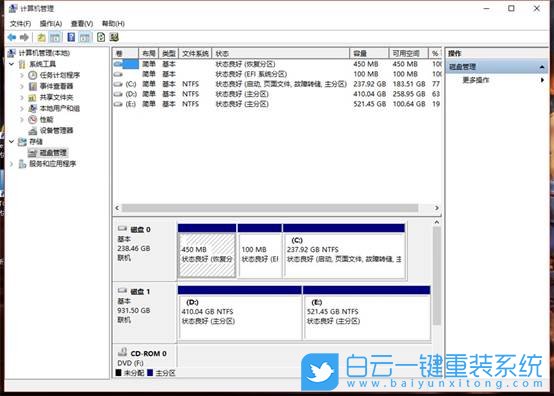This screenshot has width=554, height=396.
Task: Select root node 计算机管理(本地)
Action: click(x=44, y=53)
